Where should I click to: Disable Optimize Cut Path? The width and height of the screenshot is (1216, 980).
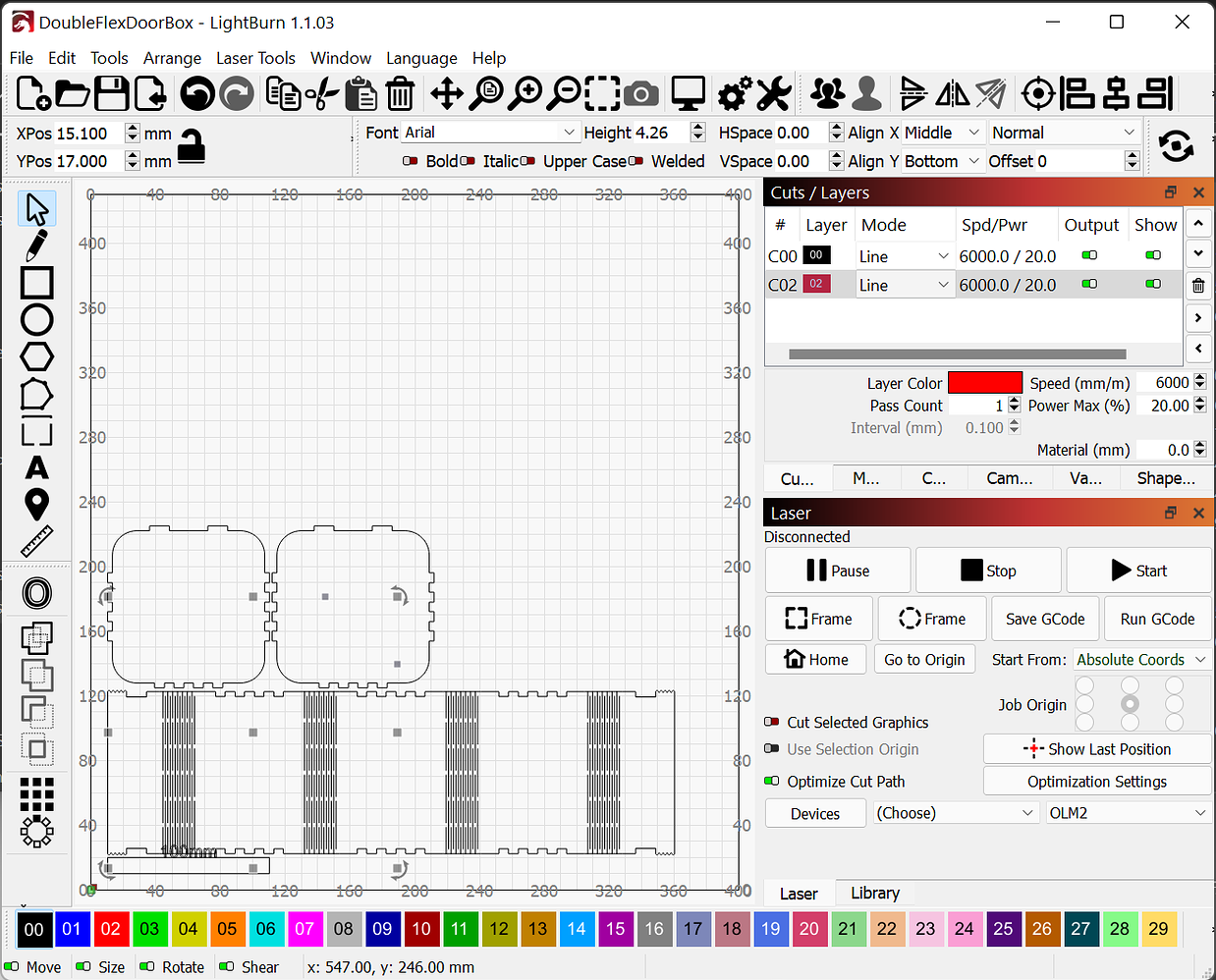point(773,781)
